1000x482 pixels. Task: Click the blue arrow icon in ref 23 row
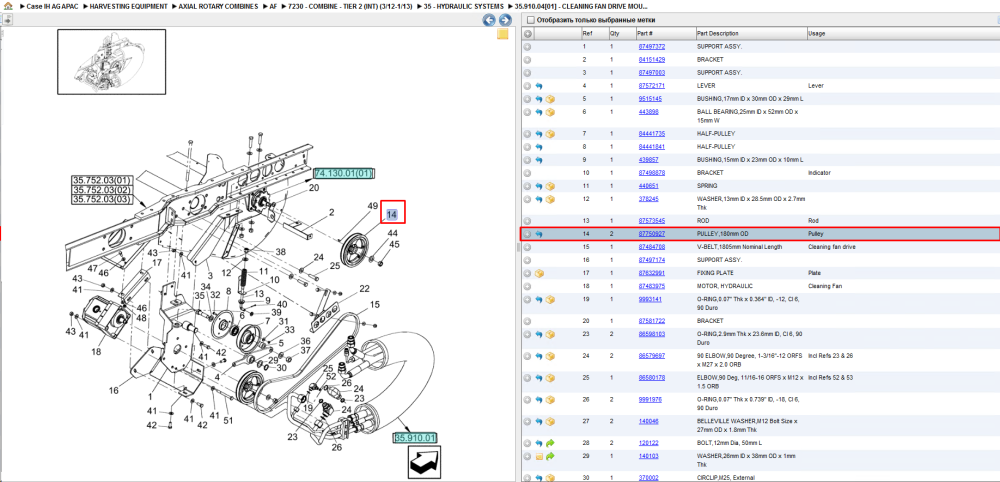(x=539, y=333)
